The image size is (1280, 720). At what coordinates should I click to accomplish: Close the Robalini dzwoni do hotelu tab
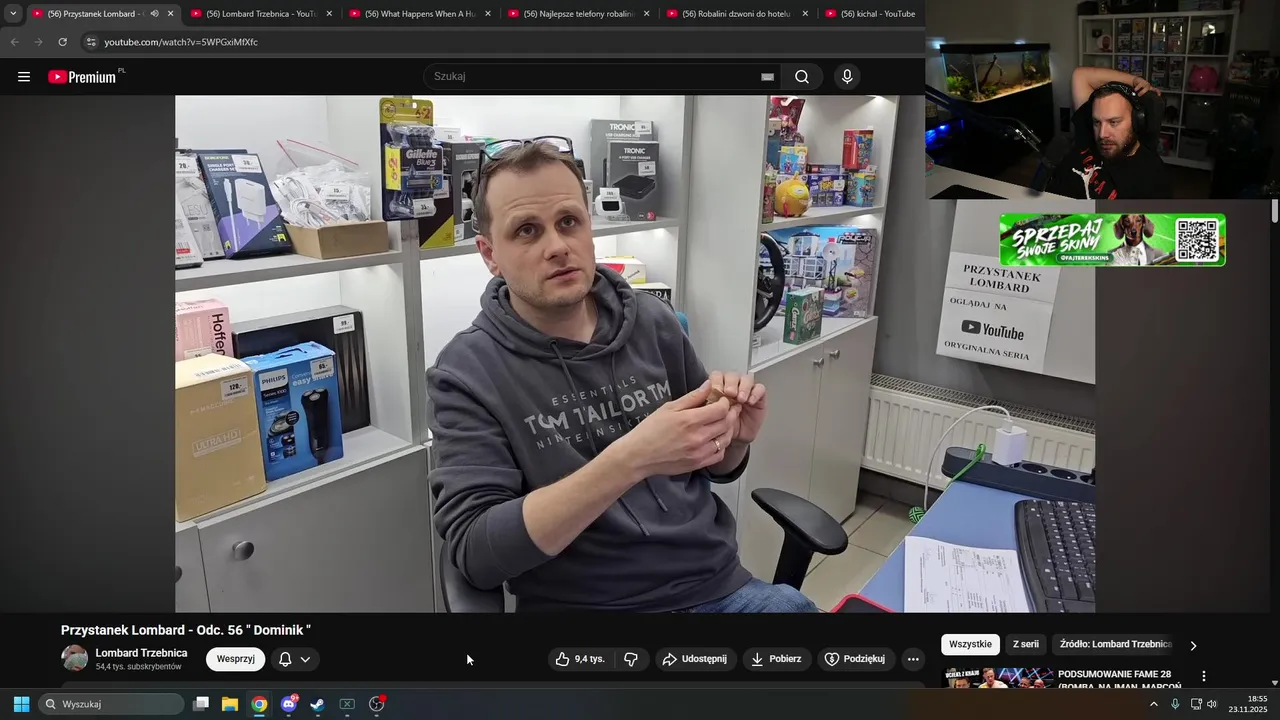click(x=806, y=14)
